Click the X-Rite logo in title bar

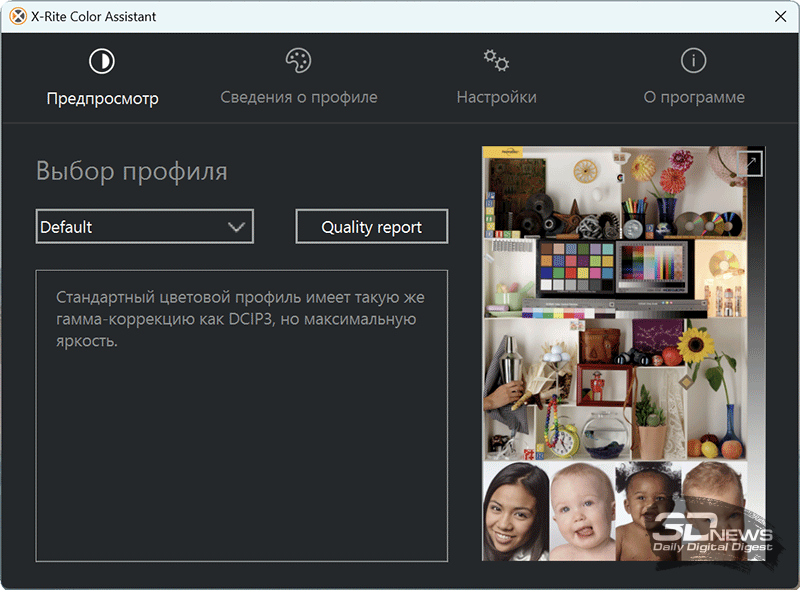click(x=18, y=16)
